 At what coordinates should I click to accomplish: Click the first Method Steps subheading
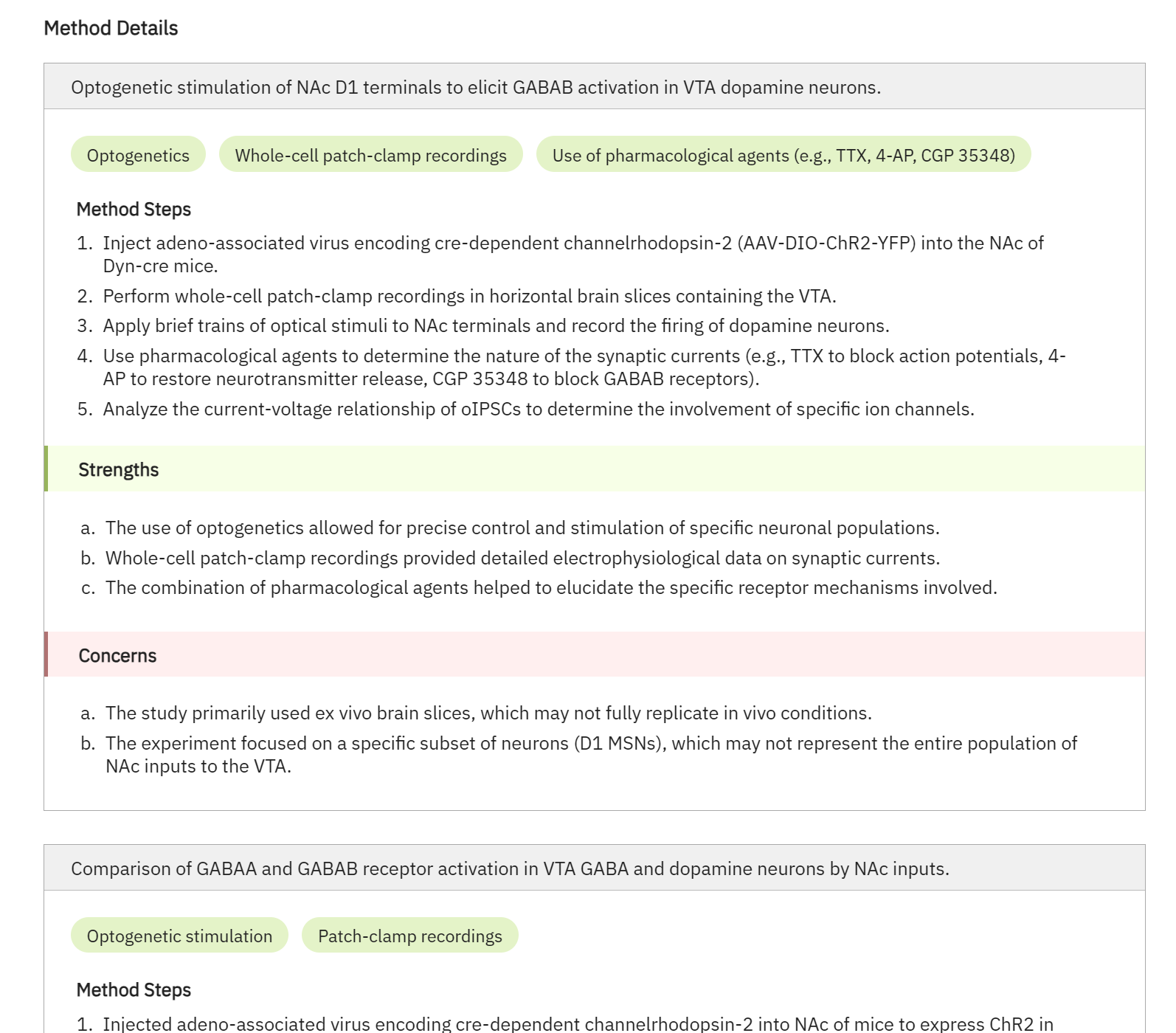coord(134,209)
